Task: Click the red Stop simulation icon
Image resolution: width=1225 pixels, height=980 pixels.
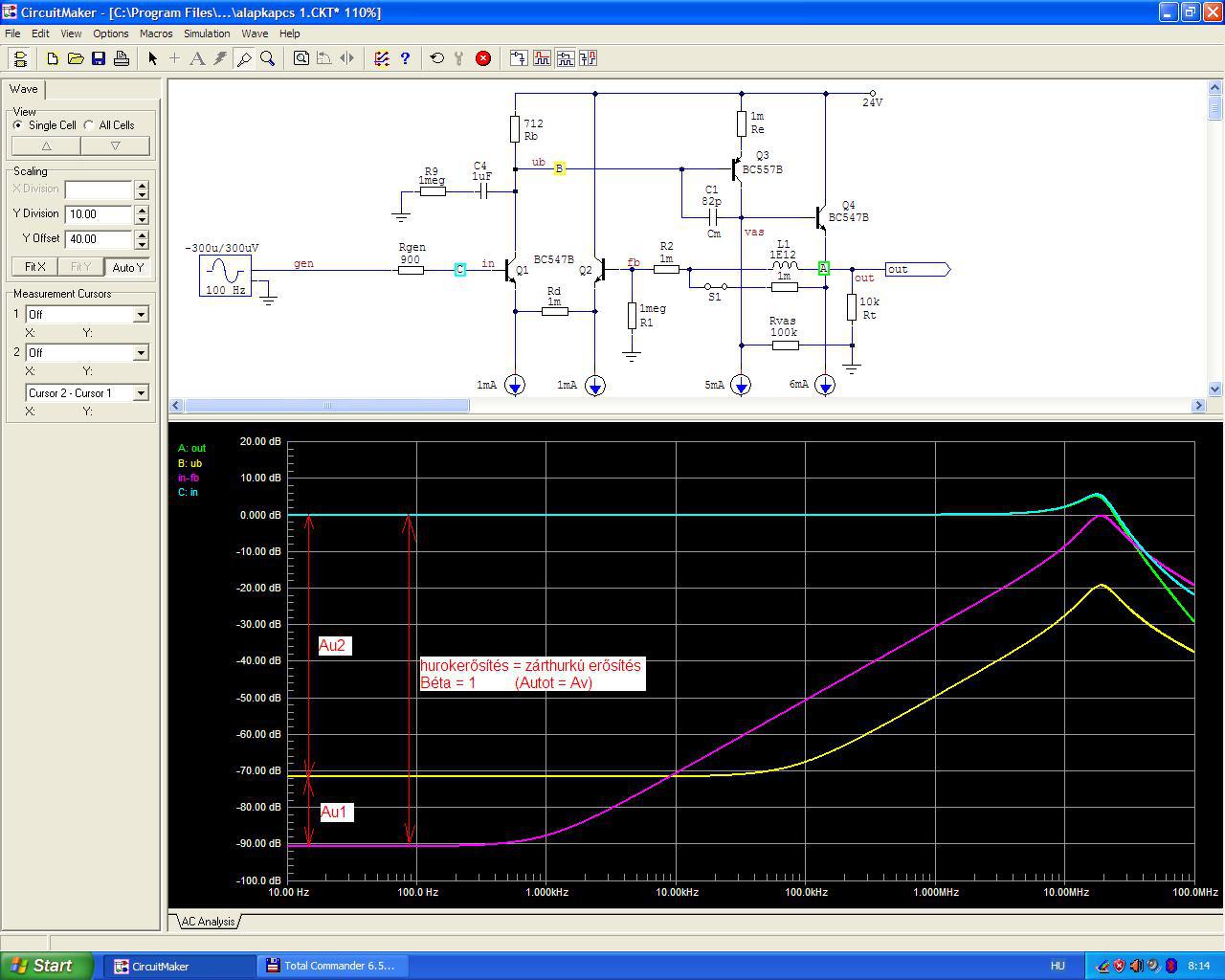Action: [x=483, y=58]
